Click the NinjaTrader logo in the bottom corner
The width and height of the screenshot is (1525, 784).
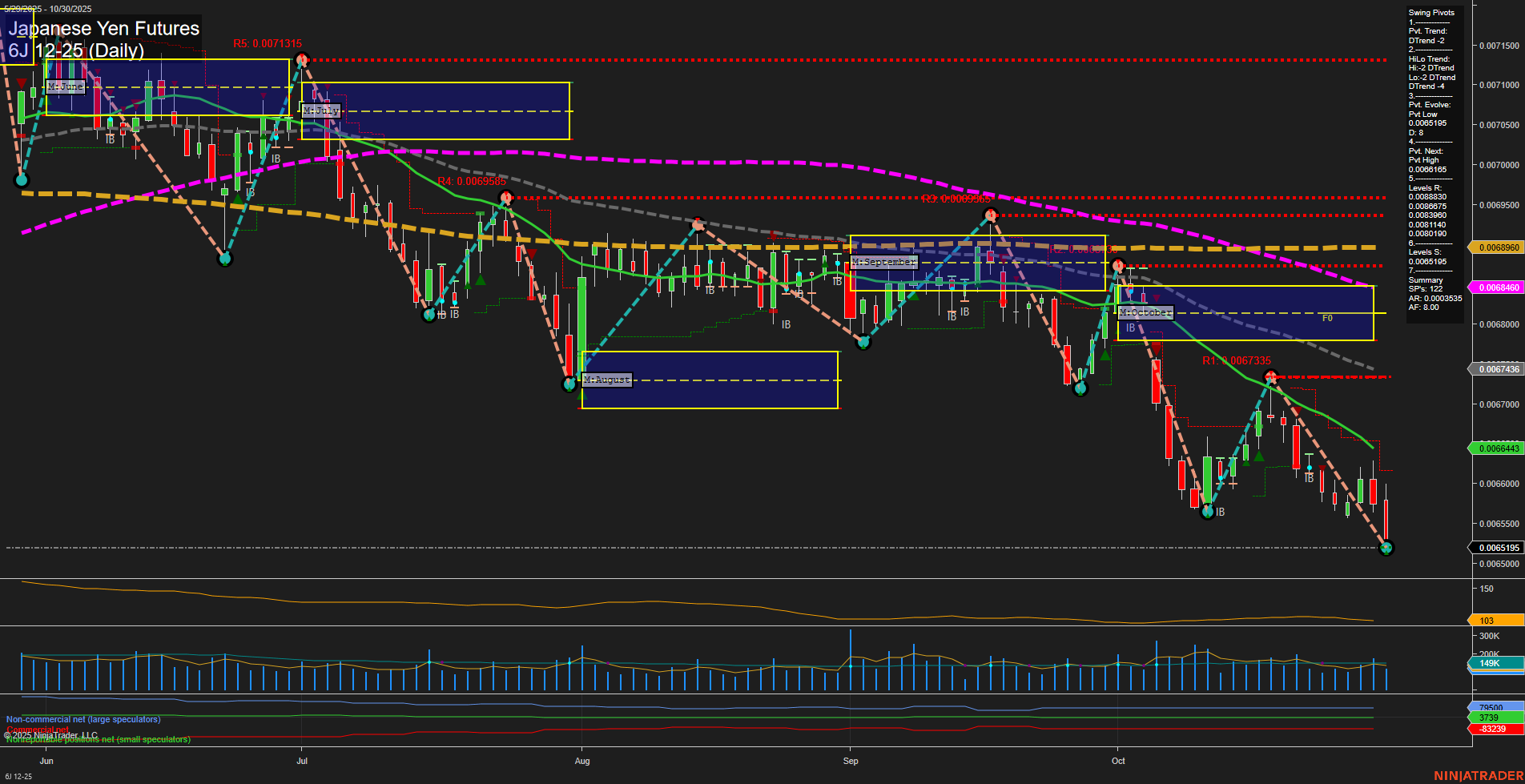pyautogui.click(x=1476, y=775)
